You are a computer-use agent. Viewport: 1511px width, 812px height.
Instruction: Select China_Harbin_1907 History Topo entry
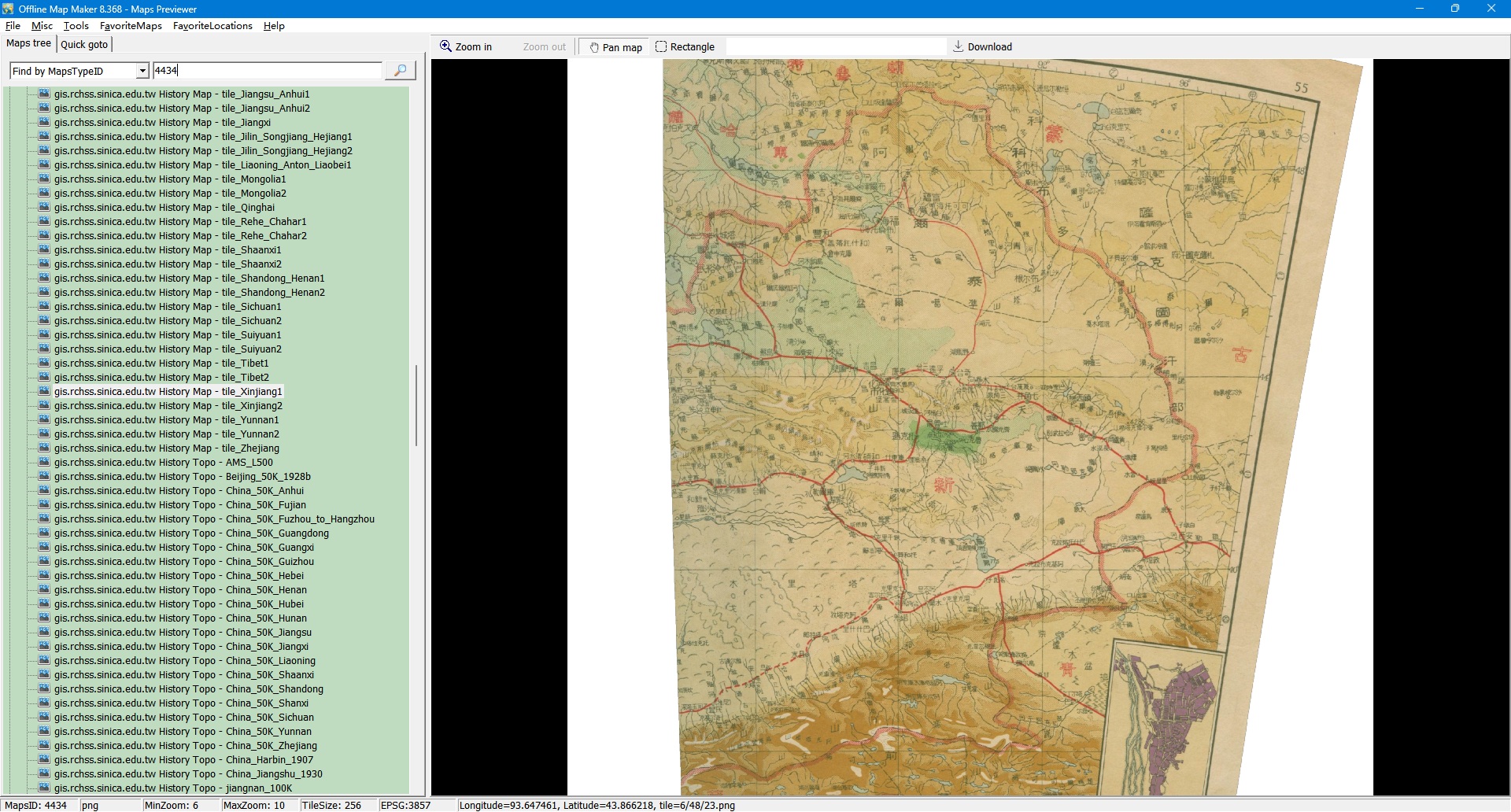click(x=183, y=760)
